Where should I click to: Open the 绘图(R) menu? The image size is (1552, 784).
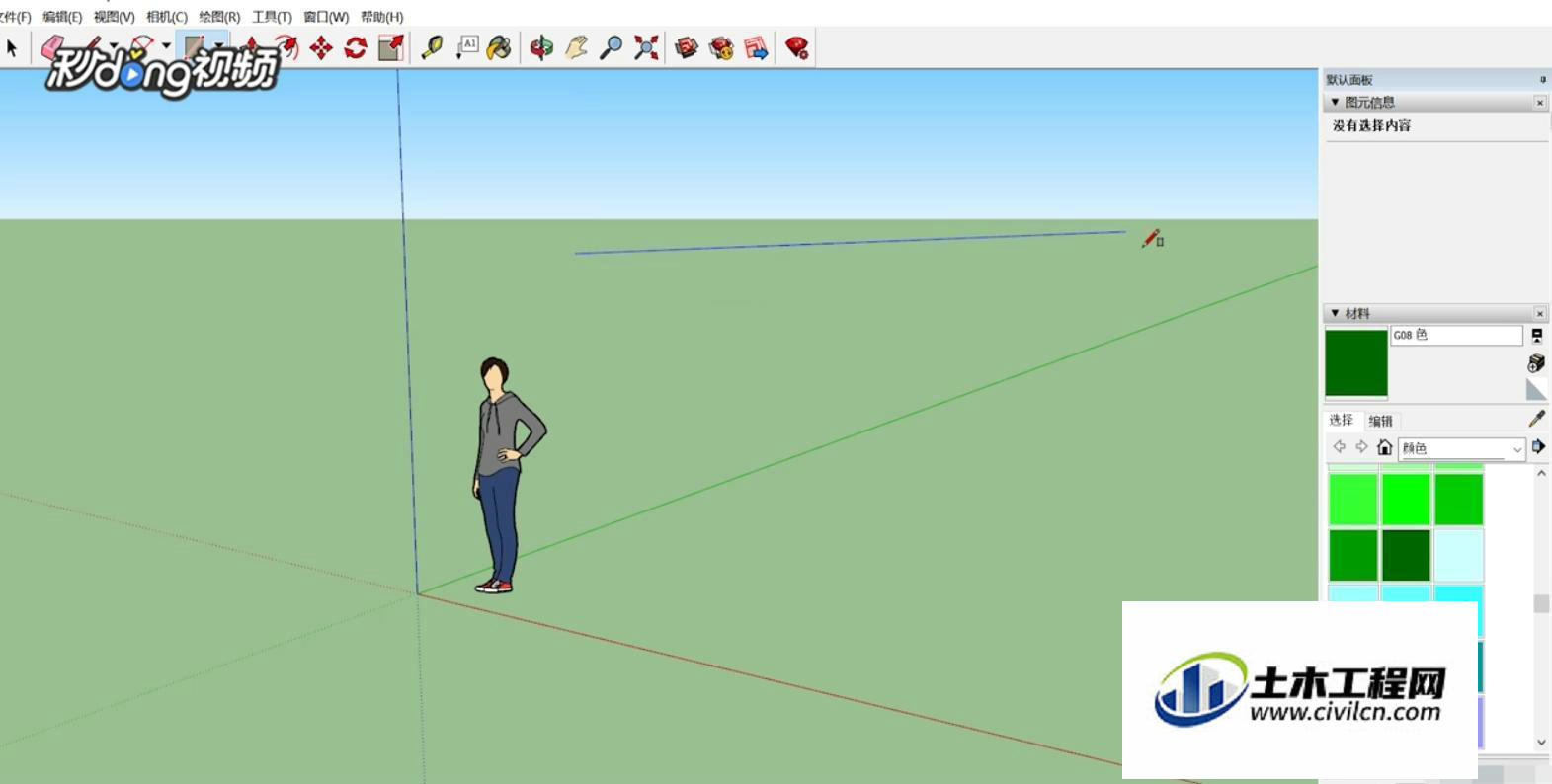tap(219, 17)
